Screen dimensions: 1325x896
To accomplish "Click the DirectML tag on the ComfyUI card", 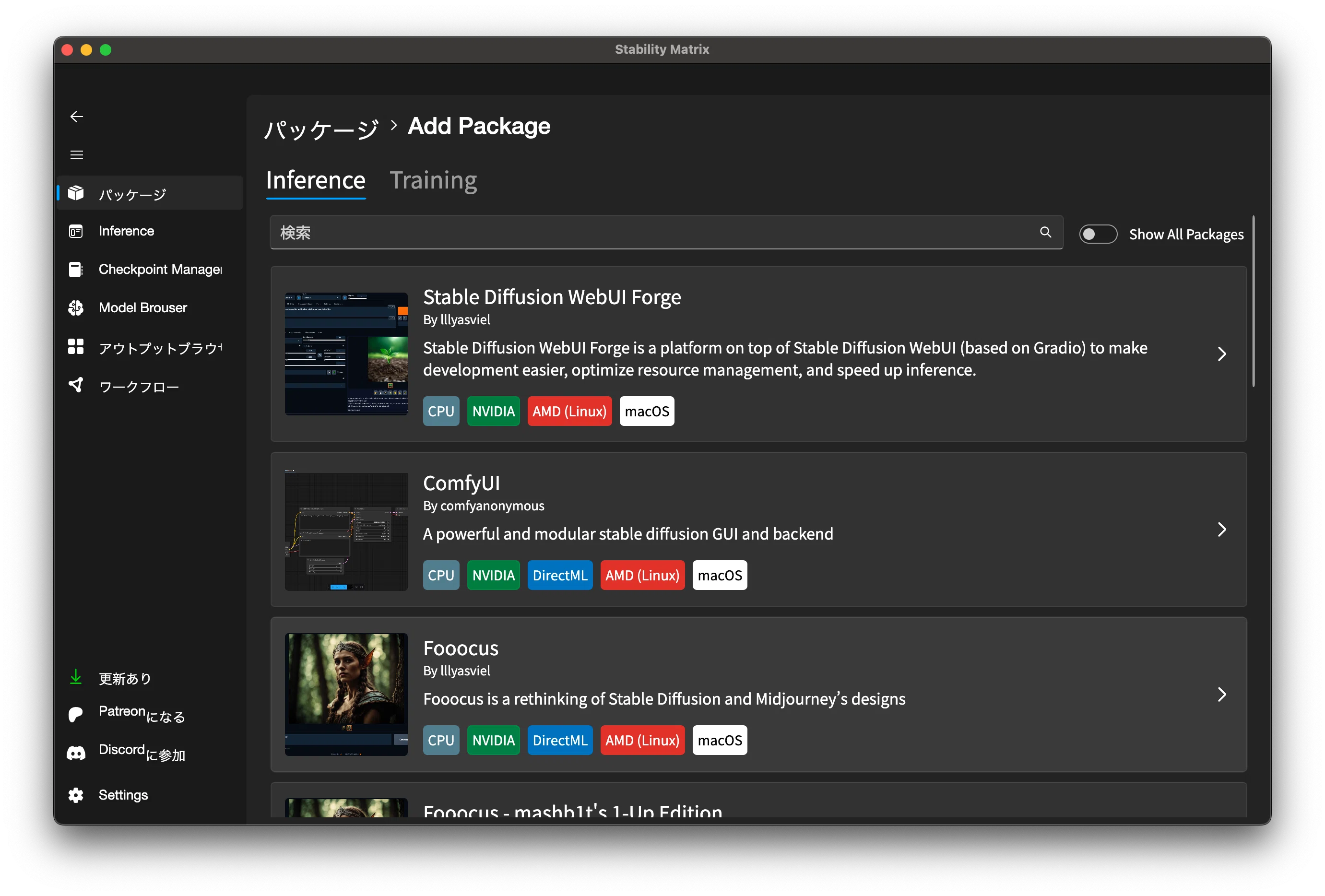I will tap(560, 575).
